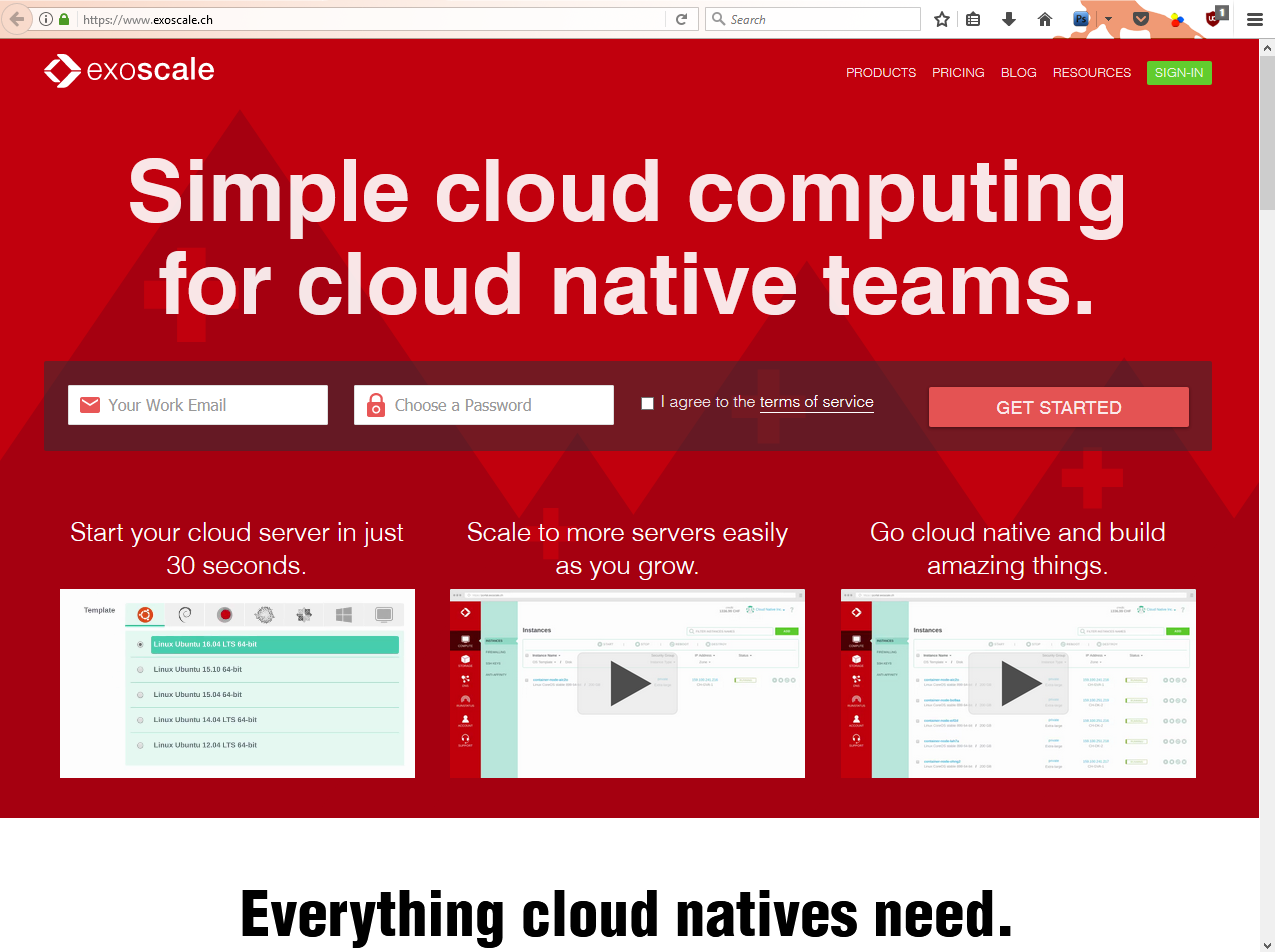This screenshot has width=1275, height=952.
Task: Open the RESOURCES menu
Action: click(1092, 73)
